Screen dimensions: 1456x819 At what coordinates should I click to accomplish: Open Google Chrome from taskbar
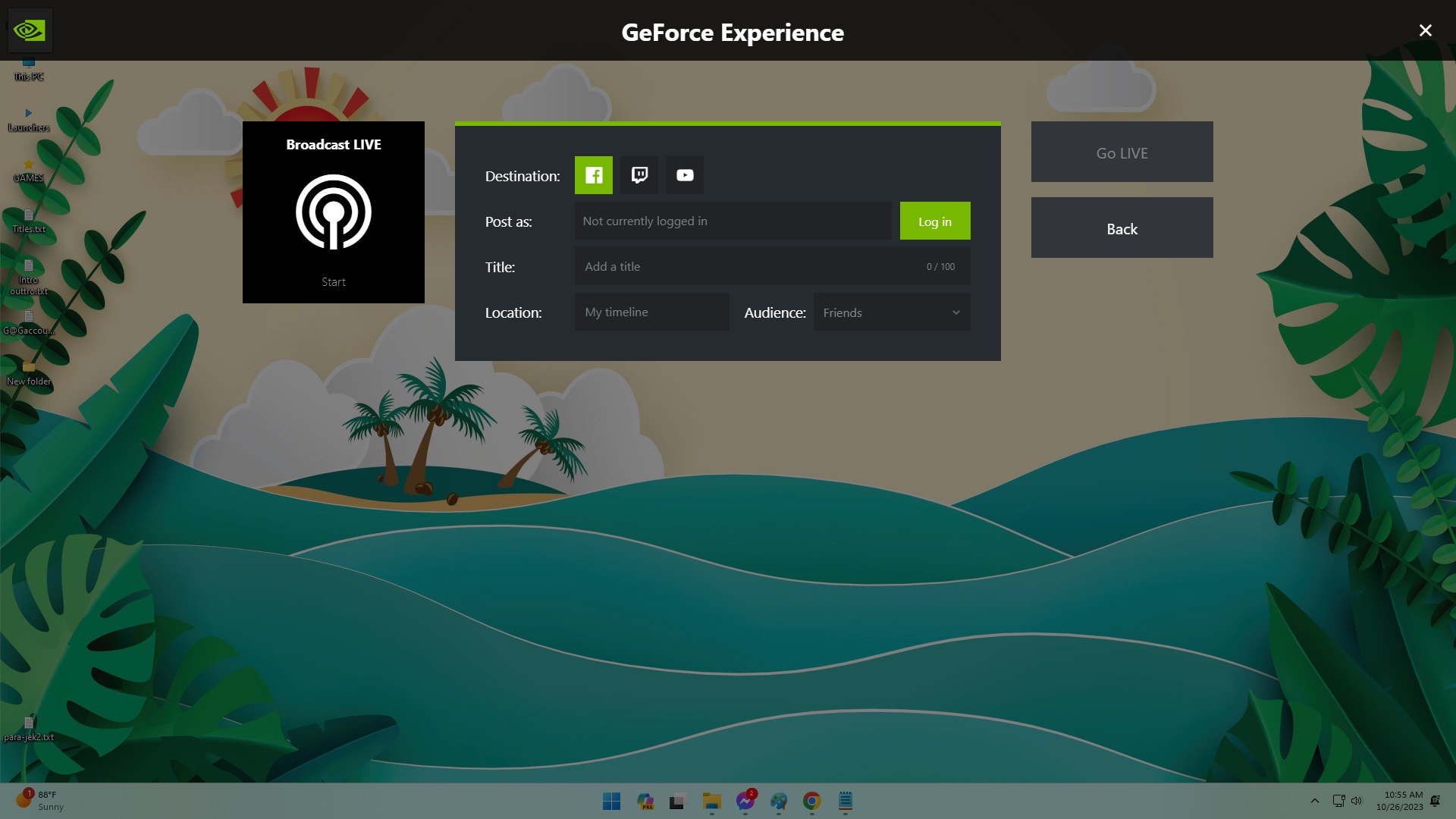point(812,801)
